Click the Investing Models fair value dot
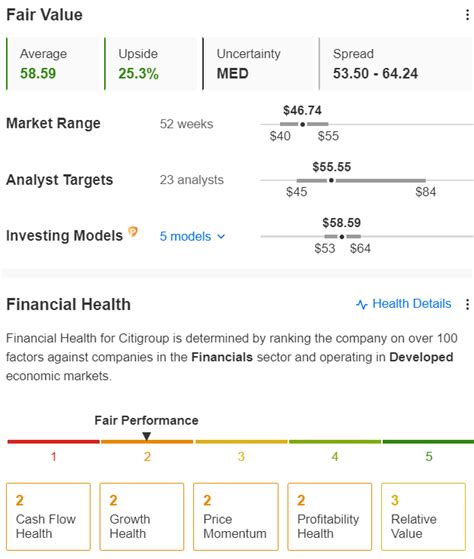The height and width of the screenshot is (559, 474). point(342,237)
